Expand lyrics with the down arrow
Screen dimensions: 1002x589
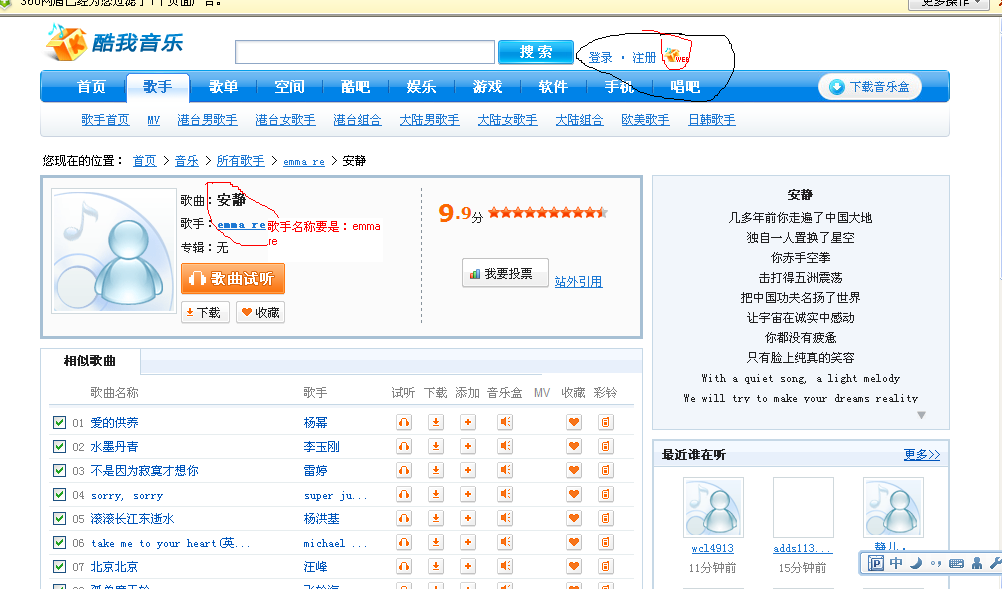pos(921,415)
